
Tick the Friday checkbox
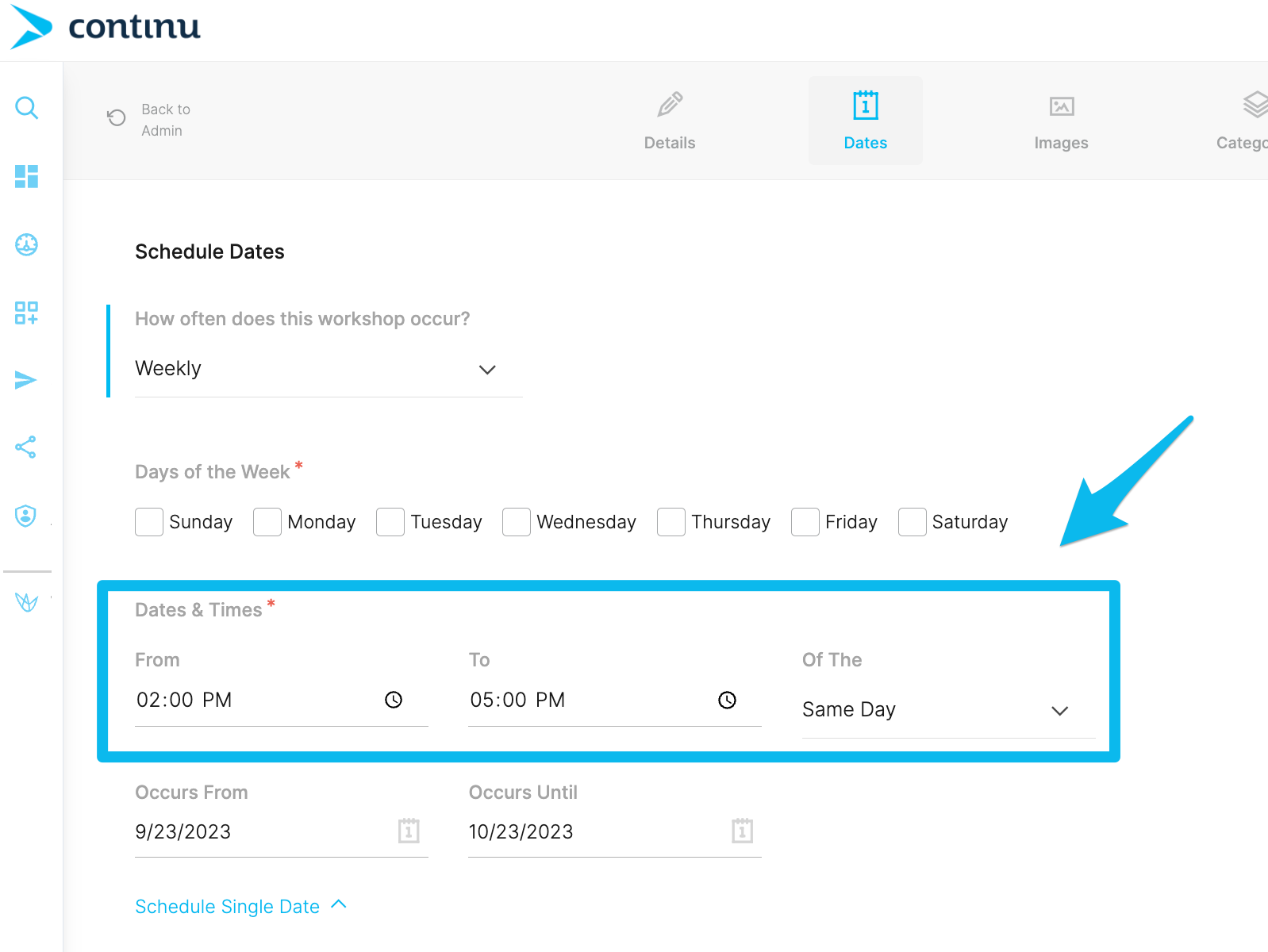[805, 522]
